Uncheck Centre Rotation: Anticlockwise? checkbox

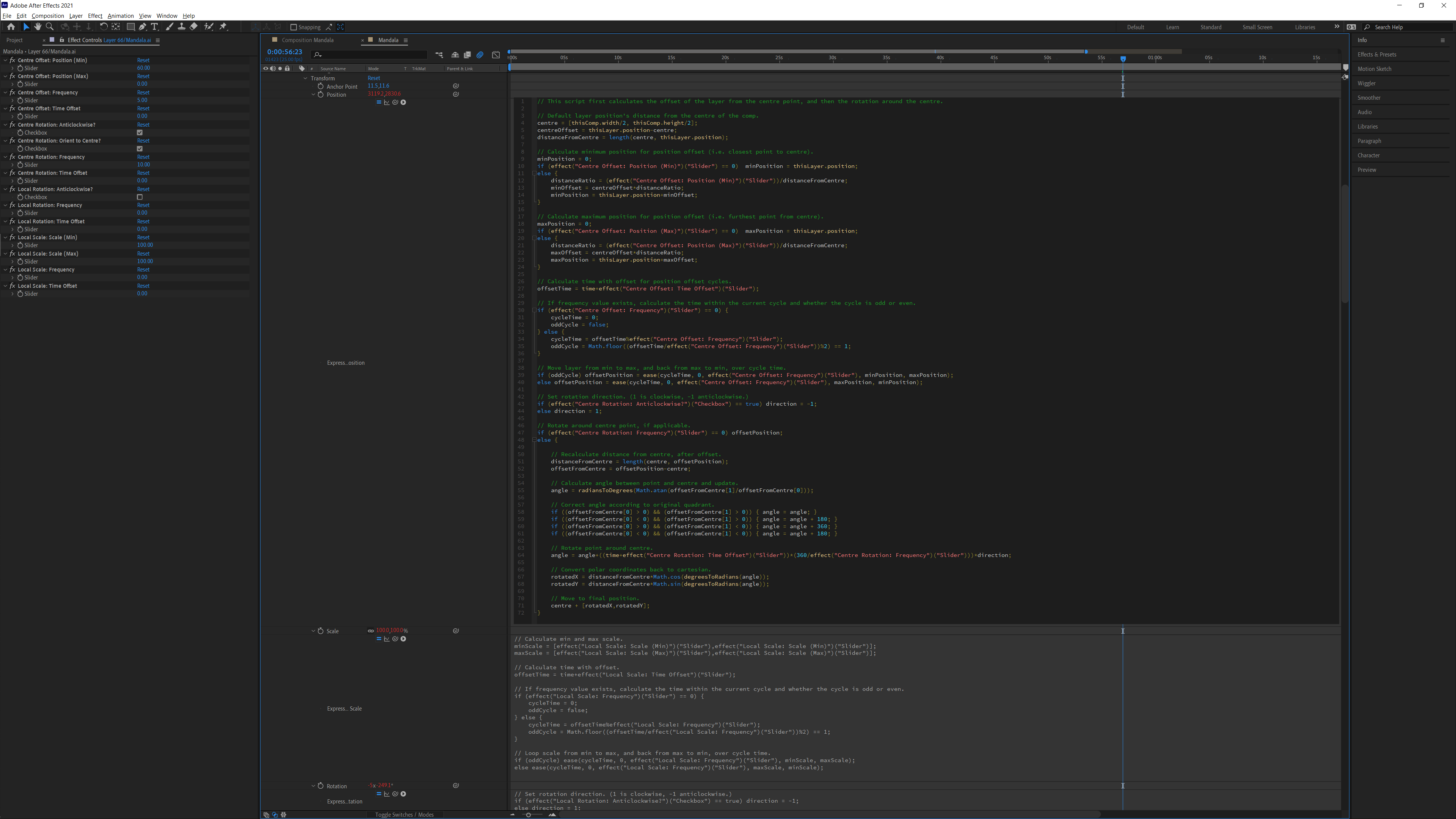[140, 133]
